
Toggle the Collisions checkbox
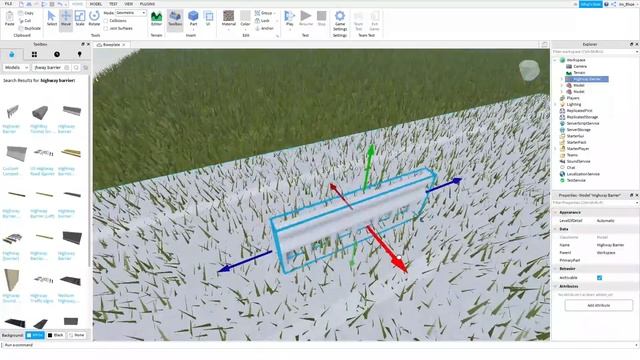tap(106, 20)
